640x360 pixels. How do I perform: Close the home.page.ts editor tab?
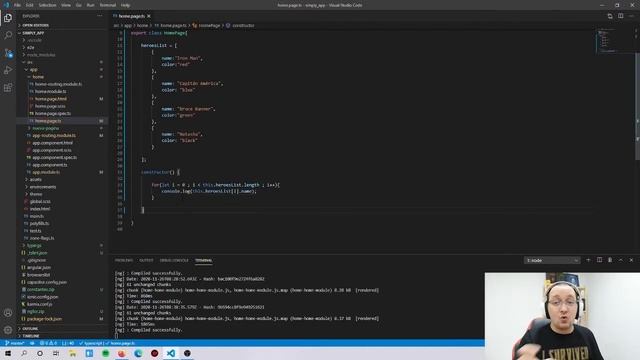click(x=149, y=16)
